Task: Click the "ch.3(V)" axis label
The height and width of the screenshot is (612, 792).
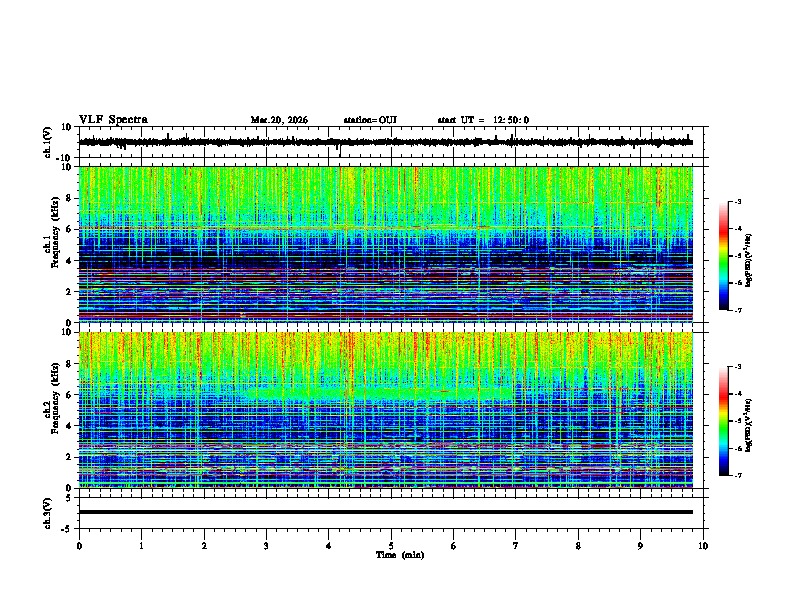Action: tap(48, 513)
